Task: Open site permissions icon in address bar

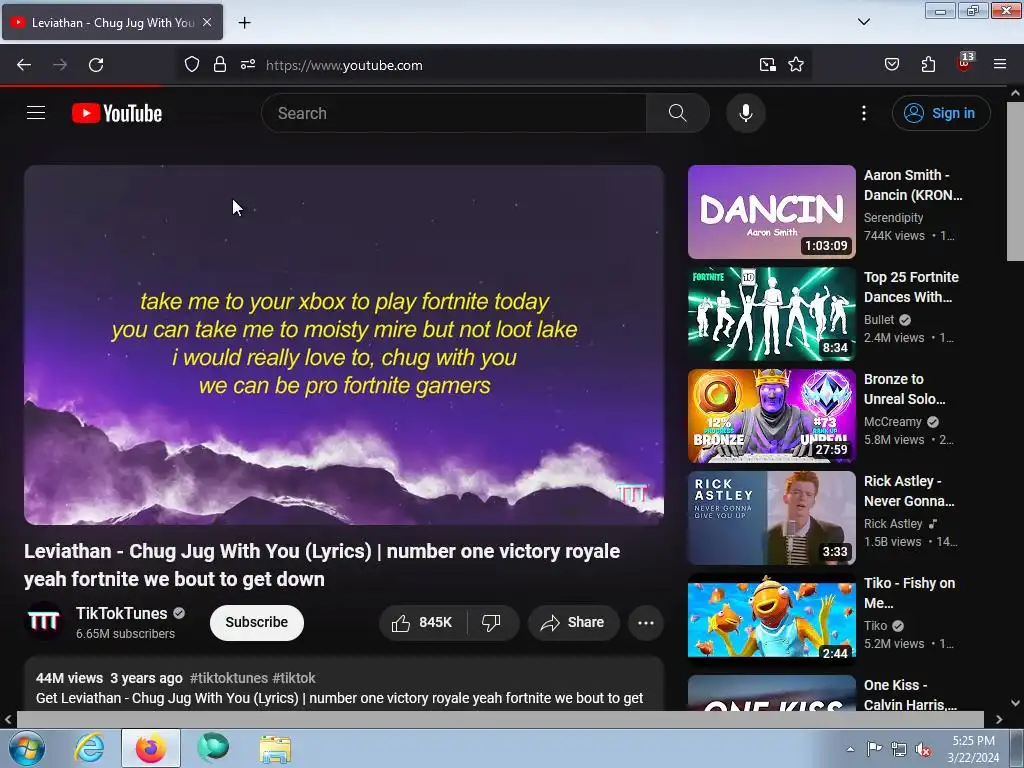Action: pyautogui.click(x=248, y=65)
